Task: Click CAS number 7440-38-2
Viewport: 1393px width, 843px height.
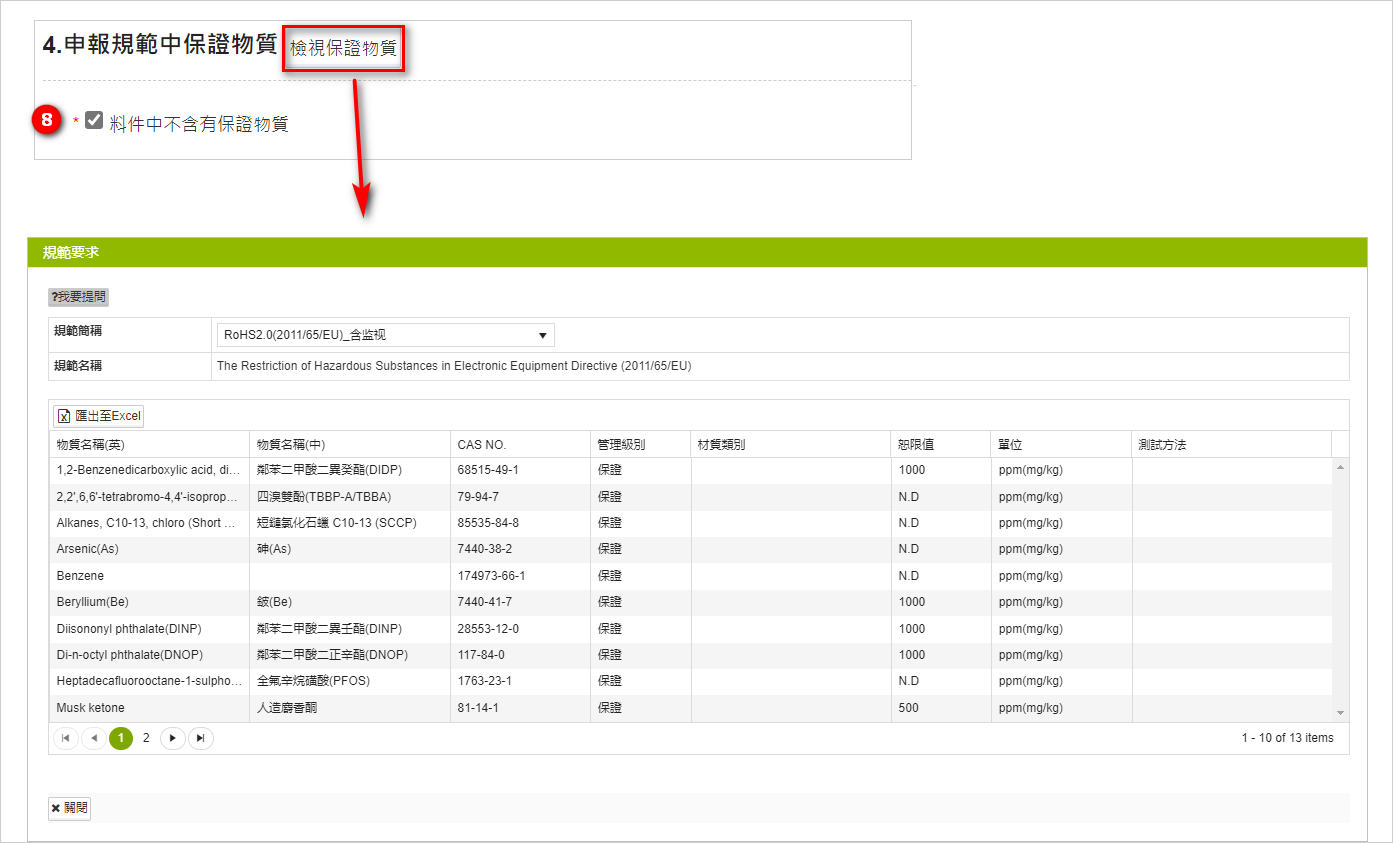Action: click(x=485, y=549)
